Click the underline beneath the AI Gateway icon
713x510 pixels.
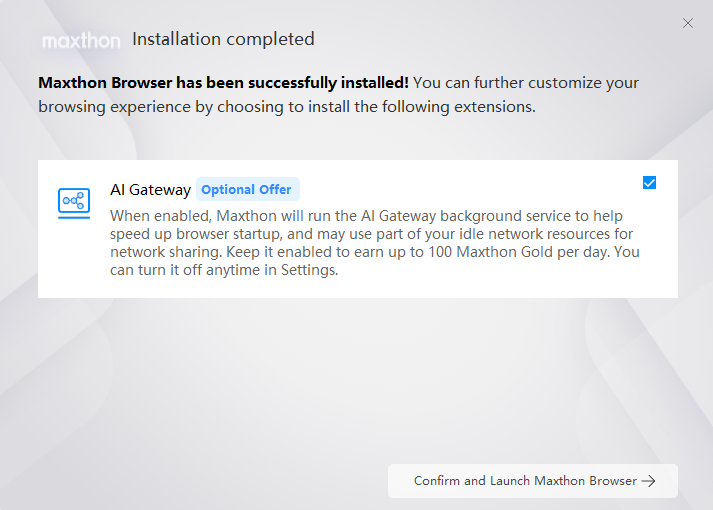tap(74, 218)
